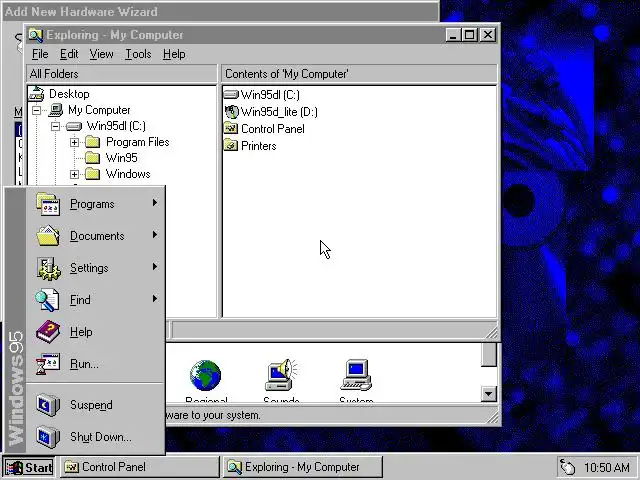
Task: Open Find in the Start menu
Action: 96,300
